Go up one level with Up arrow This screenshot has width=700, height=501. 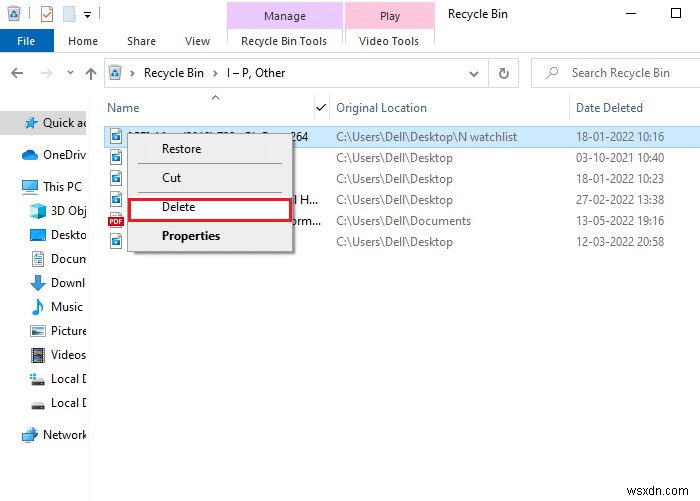pos(91,73)
